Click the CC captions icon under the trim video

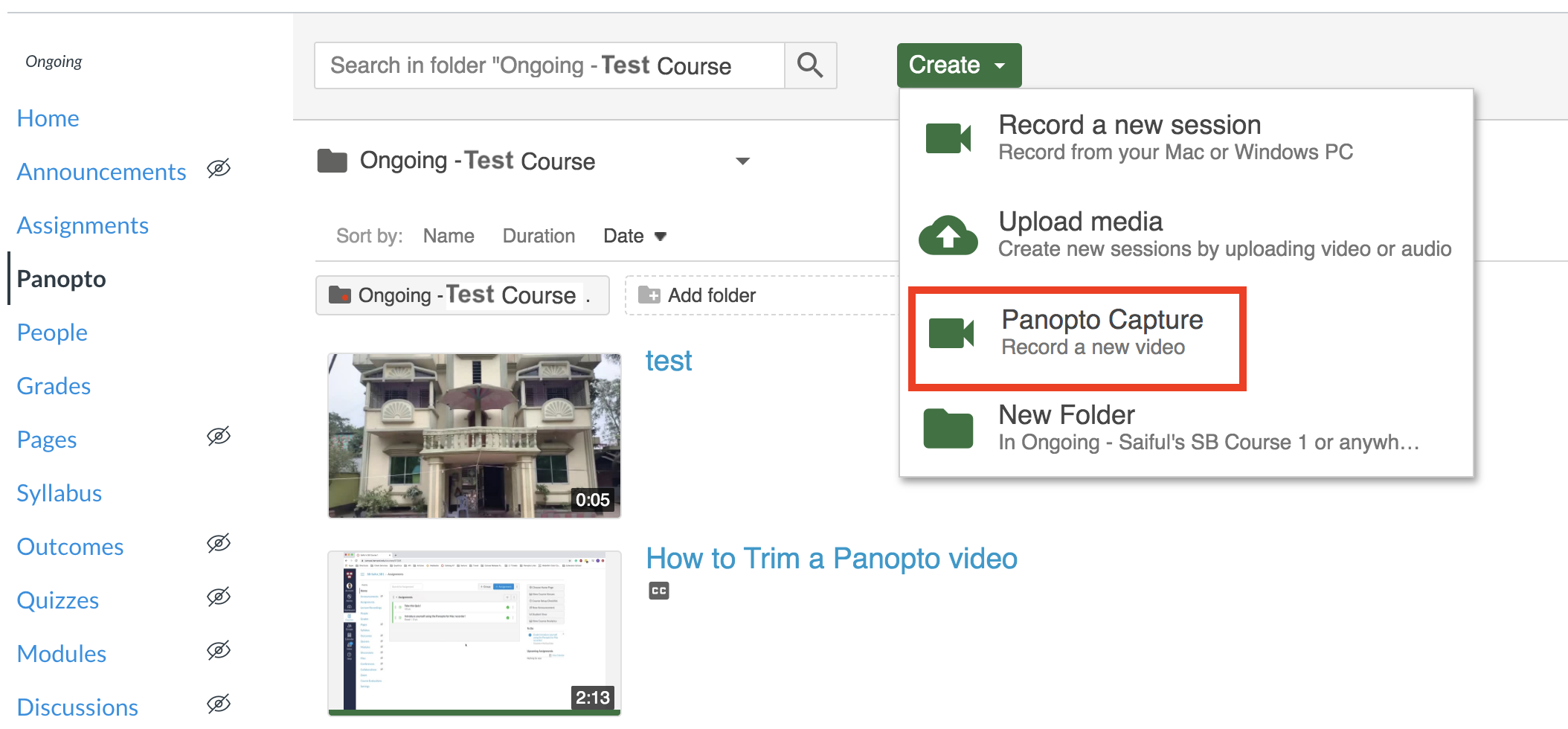(x=658, y=590)
